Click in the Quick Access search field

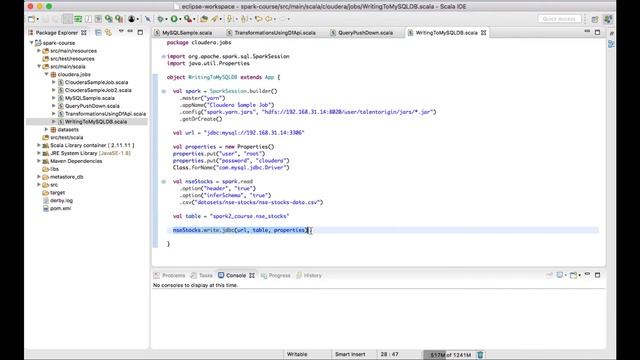tap(559, 19)
